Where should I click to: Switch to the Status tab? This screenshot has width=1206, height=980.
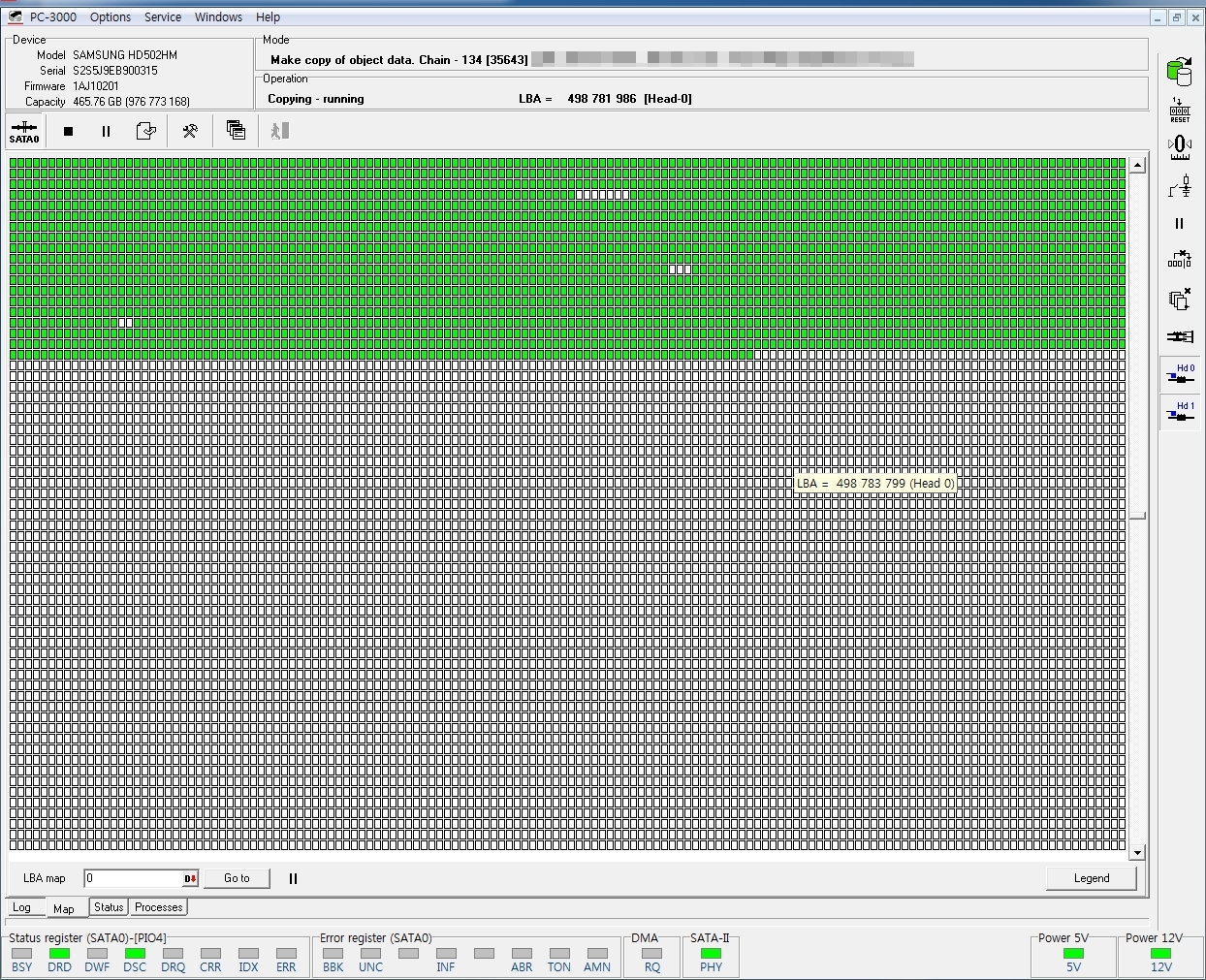(109, 907)
